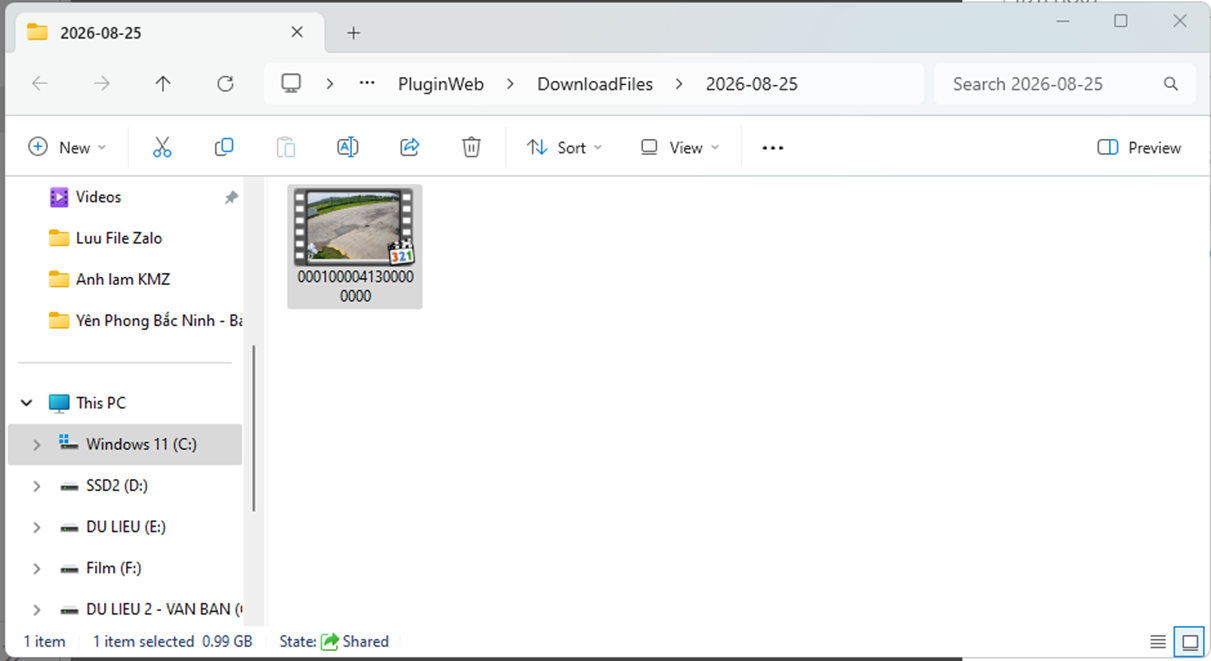Image resolution: width=1211 pixels, height=661 pixels.
Task: Open the Sort dropdown
Action: coord(565,148)
